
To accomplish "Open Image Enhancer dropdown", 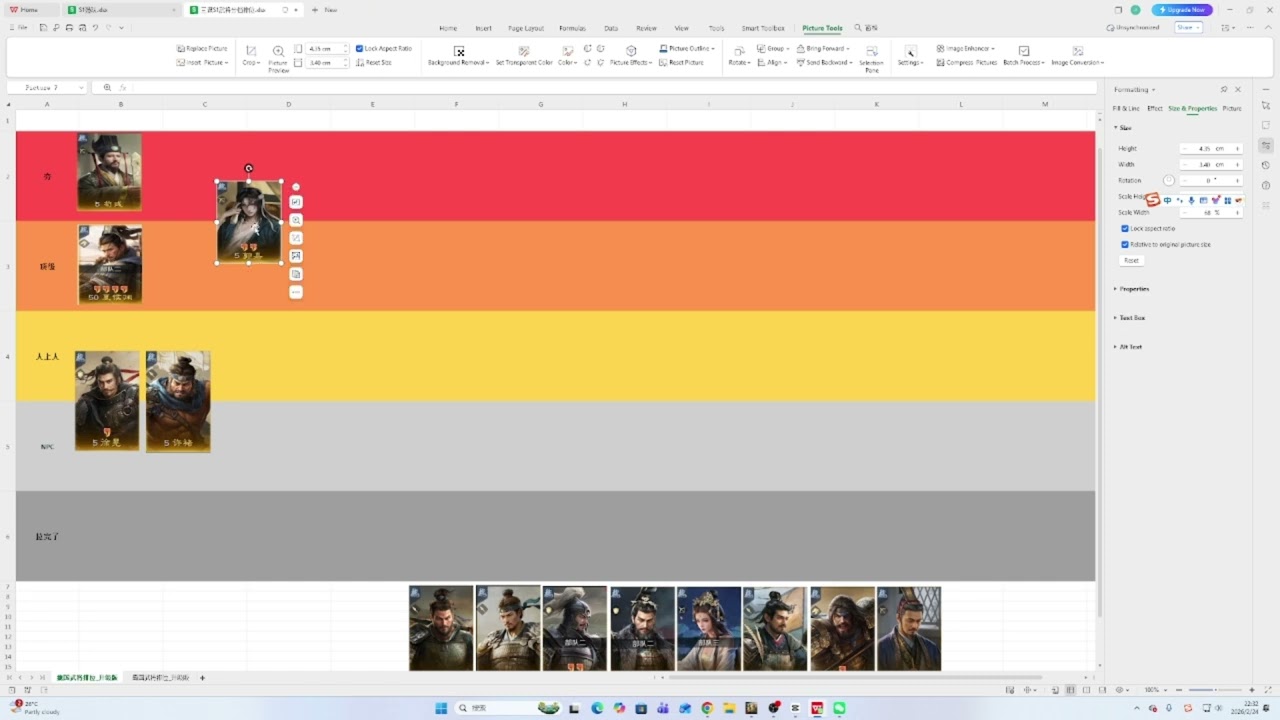I will point(965,48).
